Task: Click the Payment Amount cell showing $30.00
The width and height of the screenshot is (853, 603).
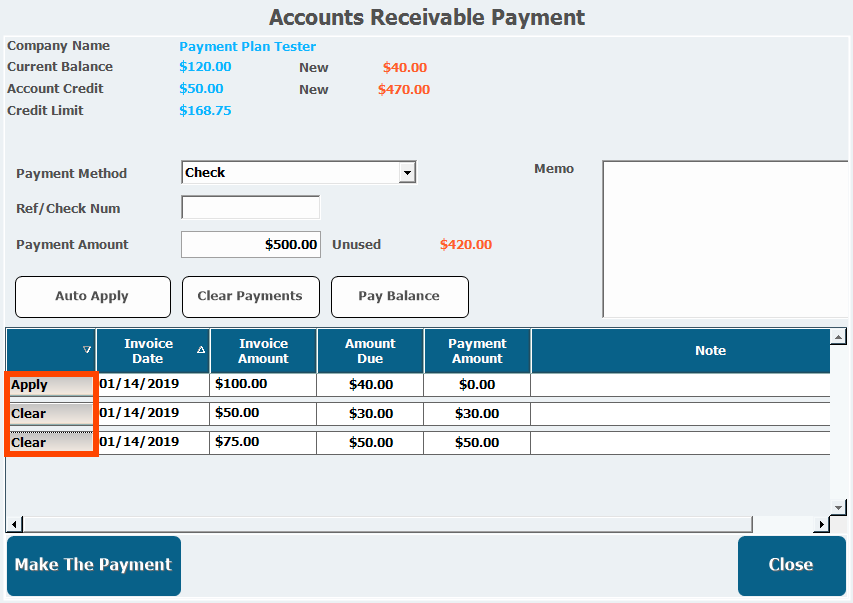Action: click(477, 413)
